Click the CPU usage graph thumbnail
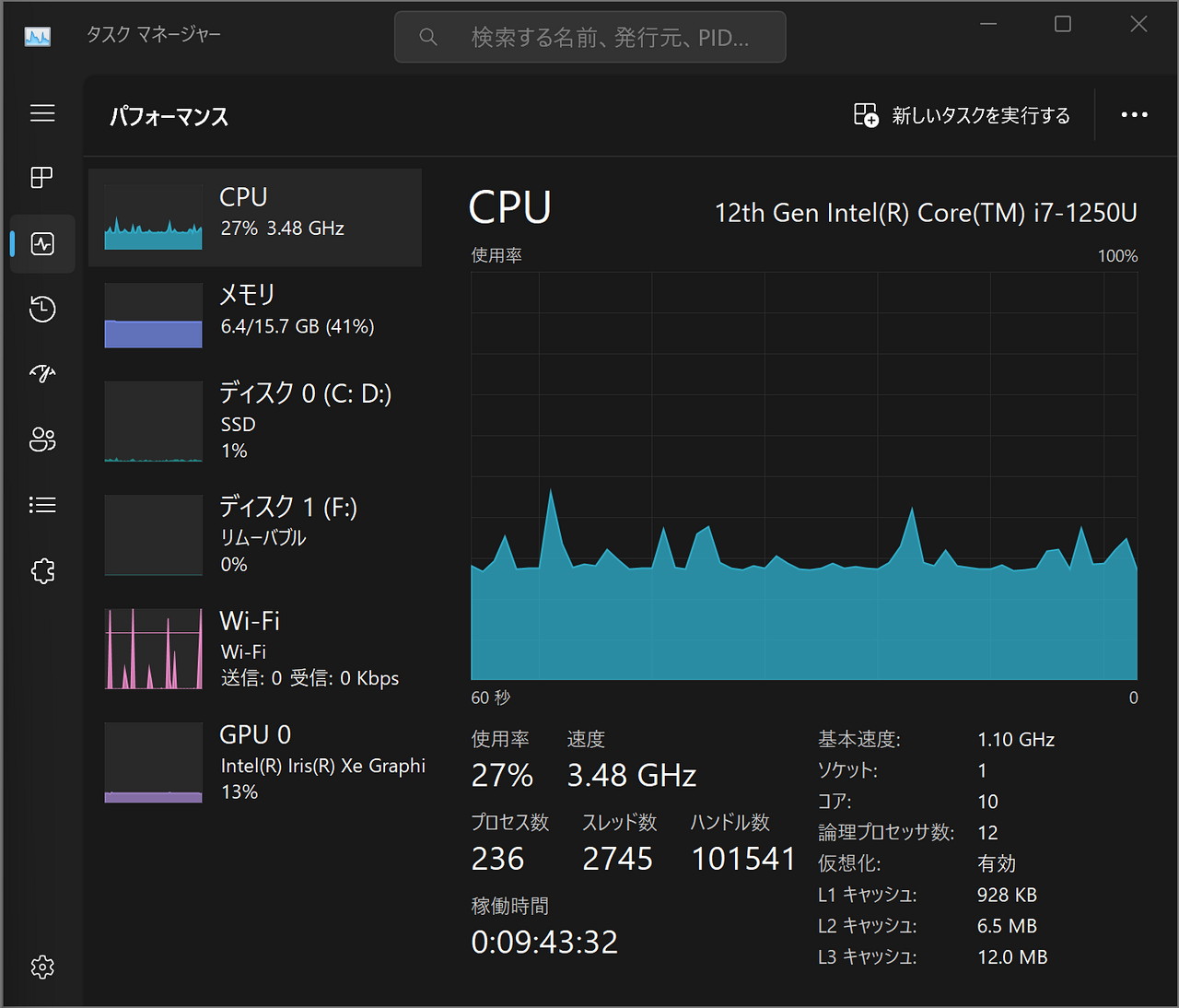 coord(153,217)
